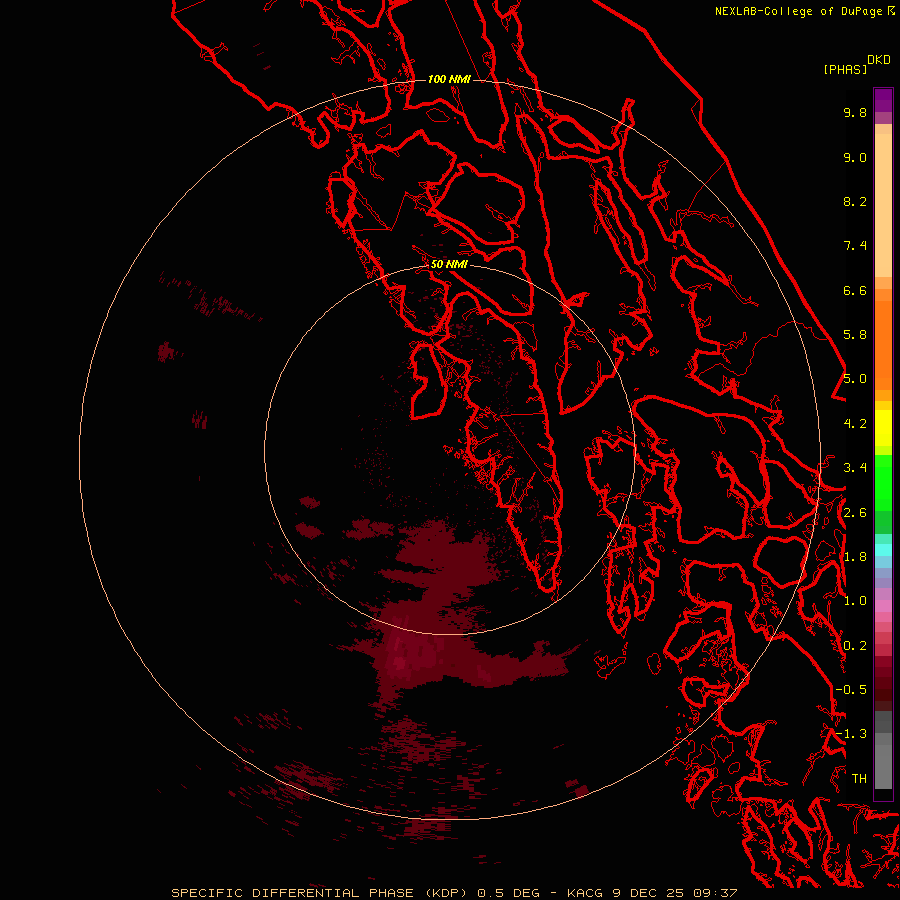Click the 100 NMI range ring label

(x=449, y=79)
